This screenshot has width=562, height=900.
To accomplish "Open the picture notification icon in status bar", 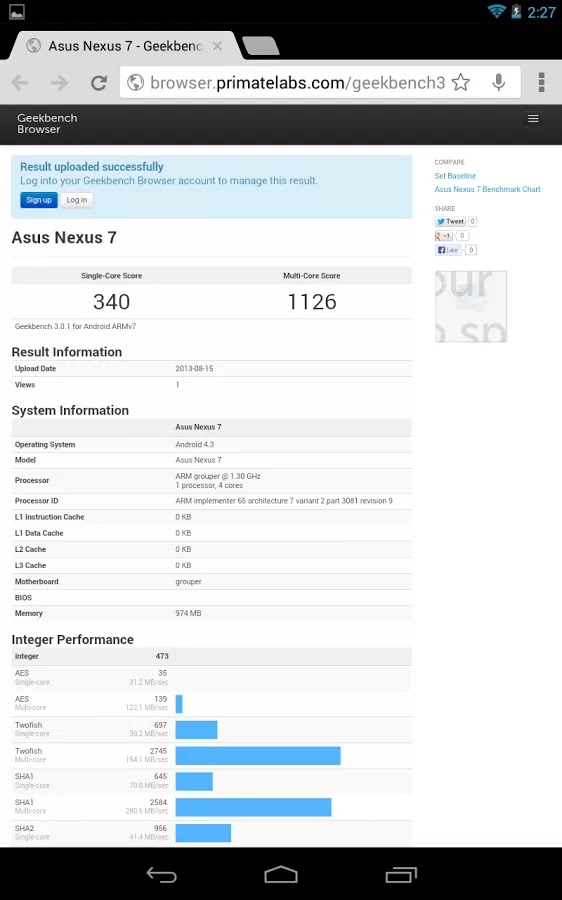I will click(x=17, y=11).
